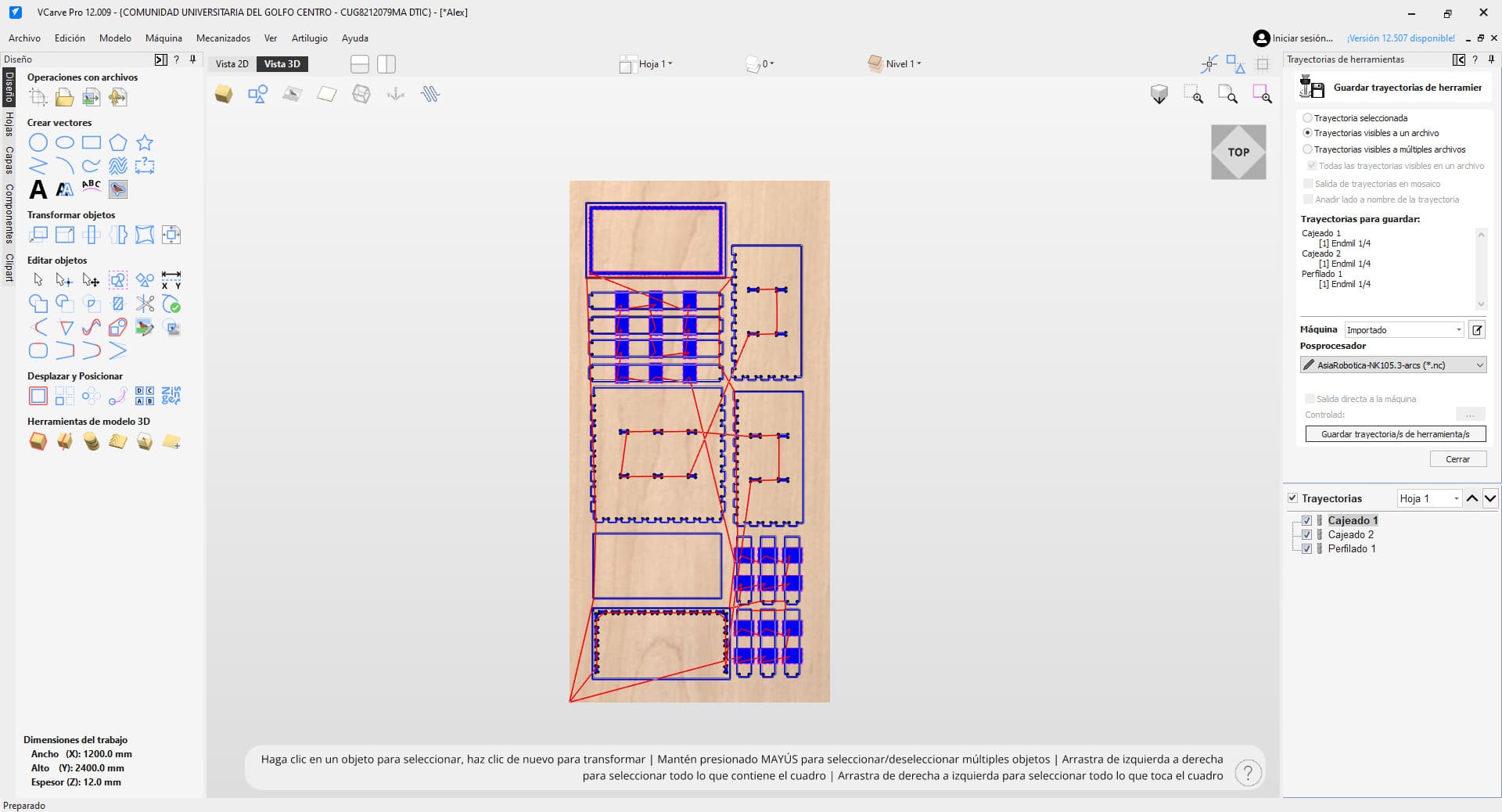
Task: Click the zoom to box icon
Action: pos(1194,95)
